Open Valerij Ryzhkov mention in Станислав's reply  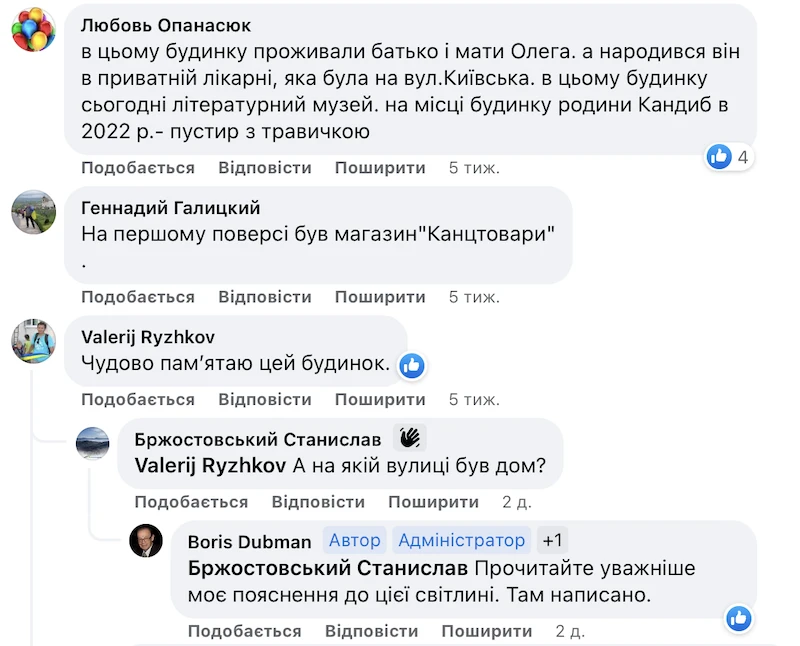click(209, 466)
